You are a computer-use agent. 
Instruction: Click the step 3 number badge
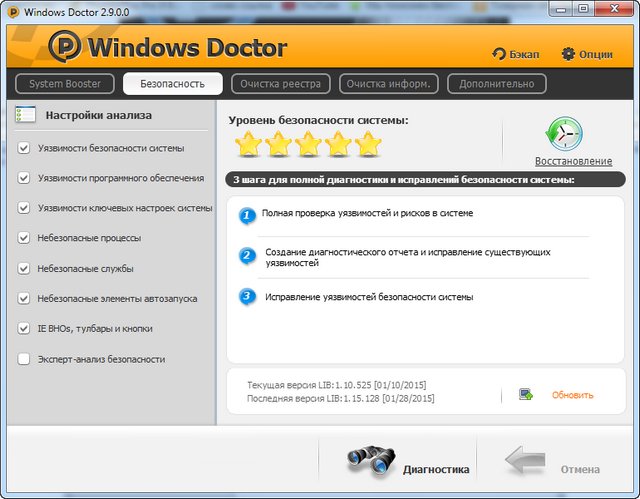pos(248,297)
